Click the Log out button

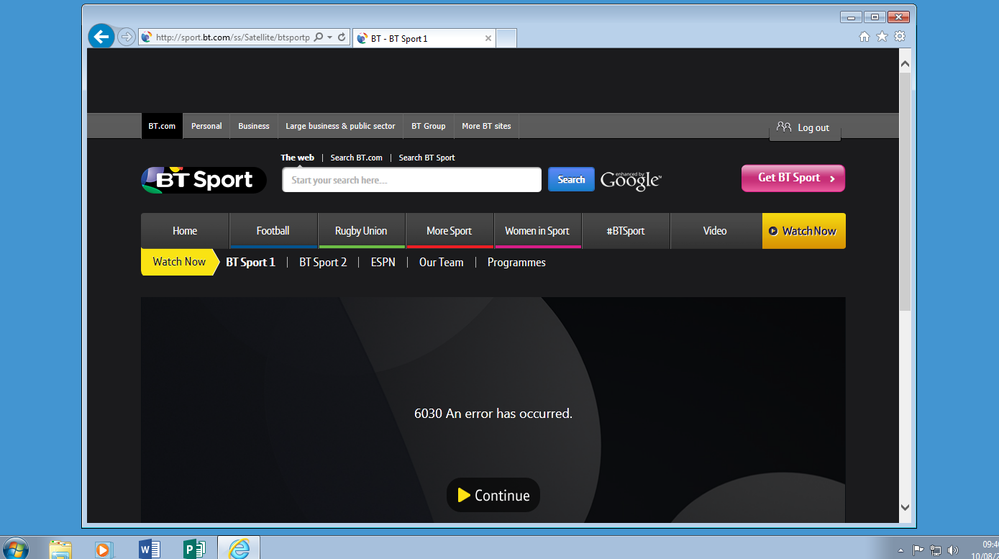pos(805,127)
